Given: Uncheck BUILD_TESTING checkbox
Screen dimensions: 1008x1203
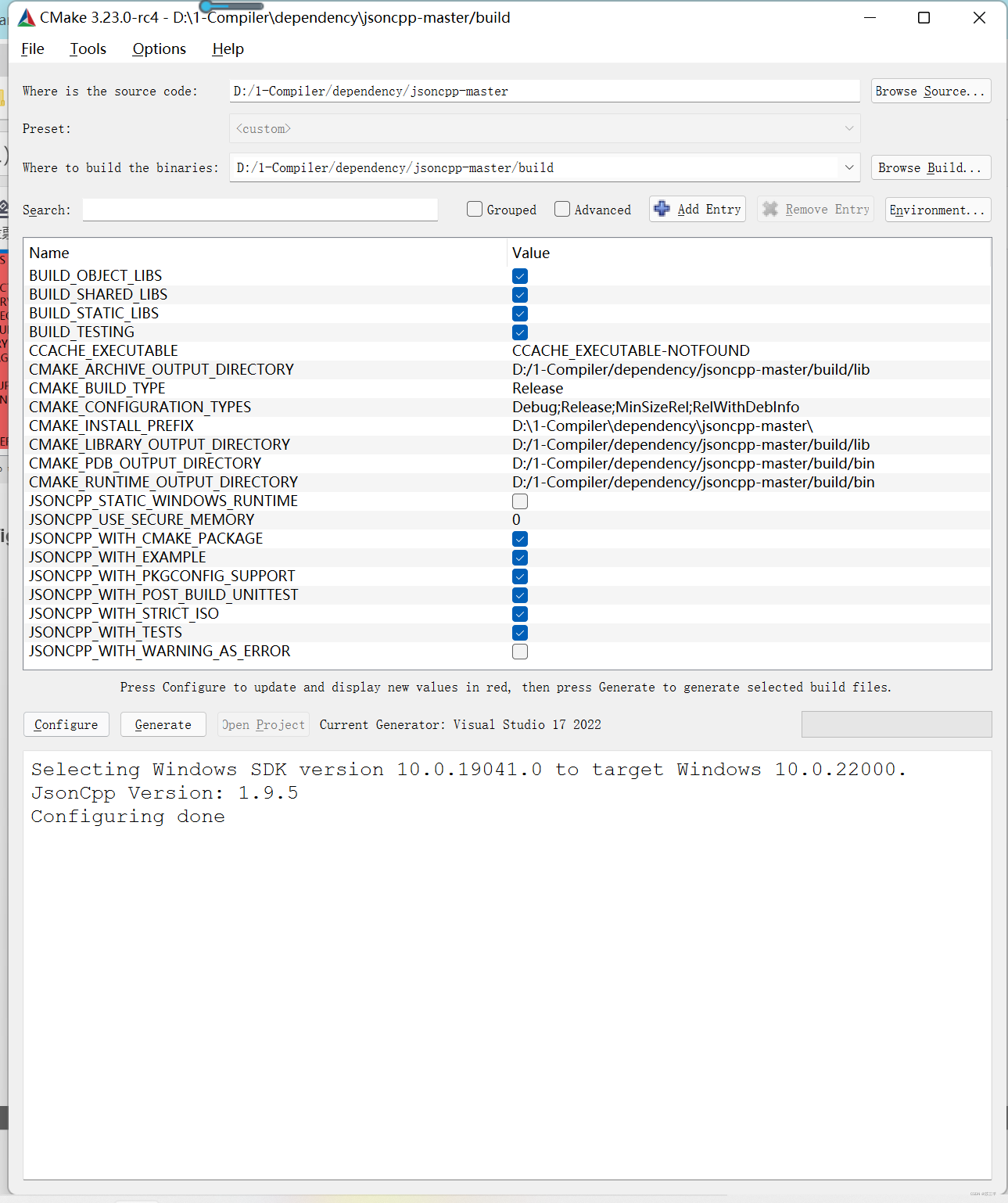Looking at the screenshot, I should click(520, 332).
